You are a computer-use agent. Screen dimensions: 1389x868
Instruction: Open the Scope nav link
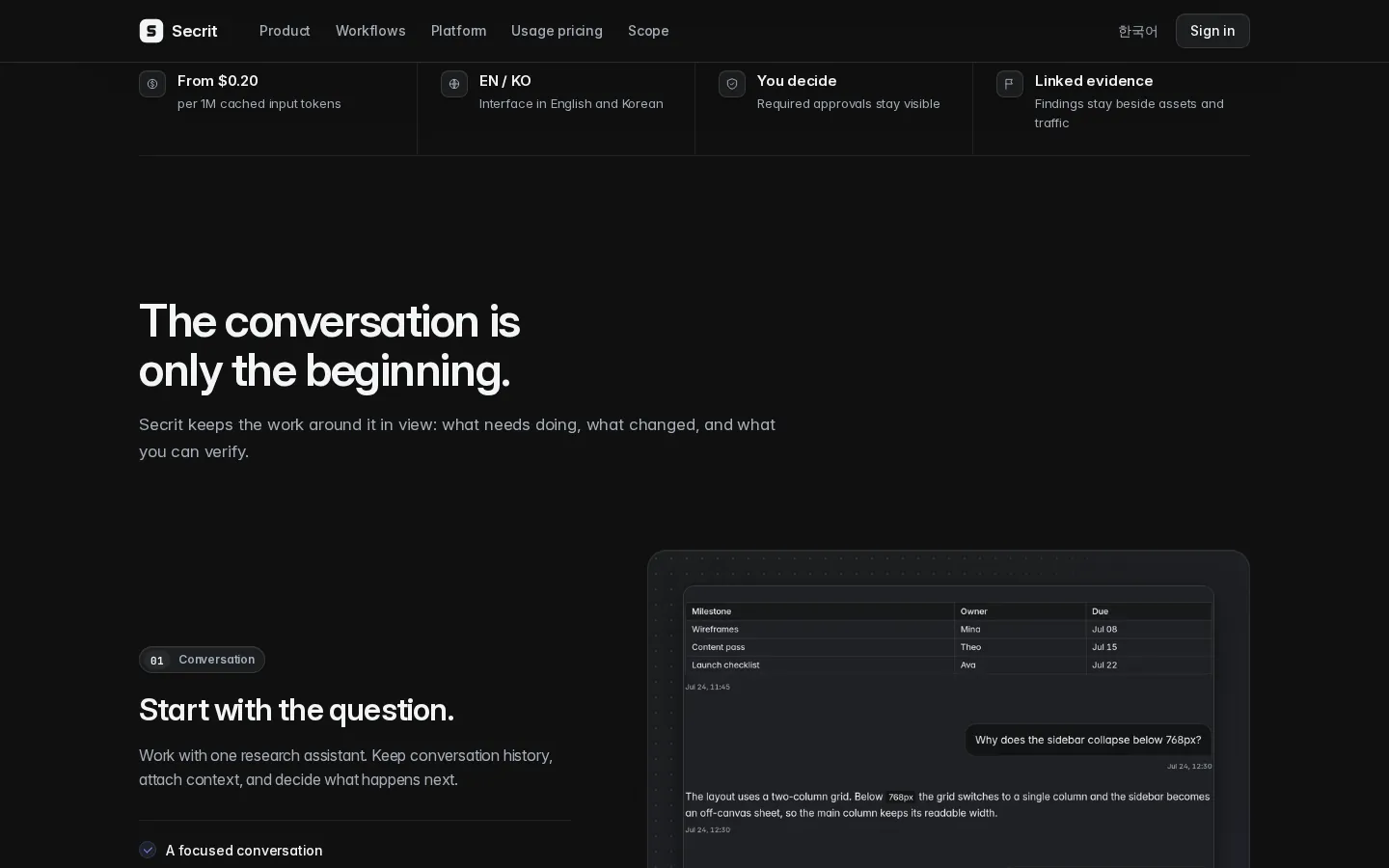648,31
